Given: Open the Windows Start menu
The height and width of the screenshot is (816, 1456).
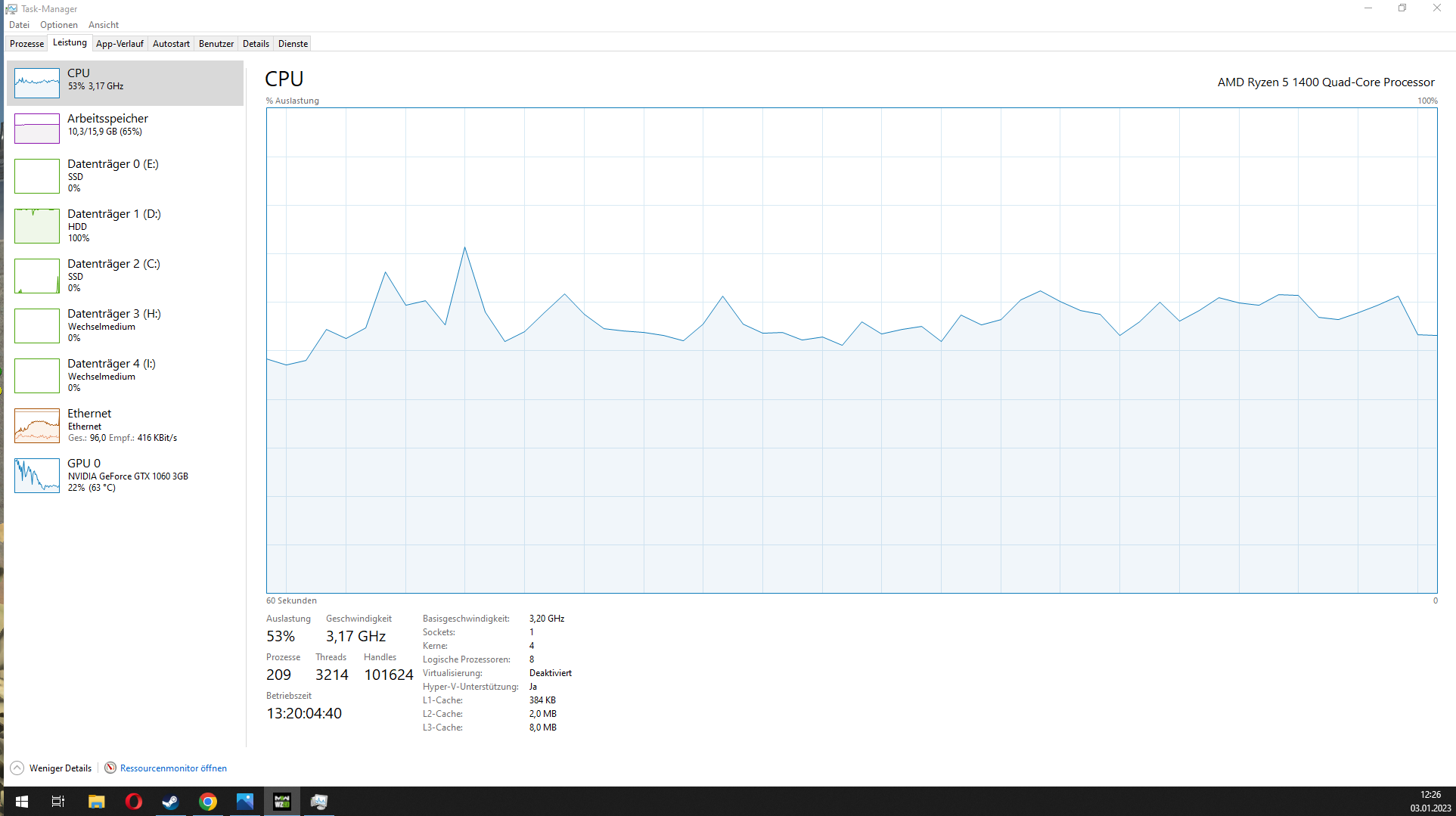Looking at the screenshot, I should [x=22, y=802].
